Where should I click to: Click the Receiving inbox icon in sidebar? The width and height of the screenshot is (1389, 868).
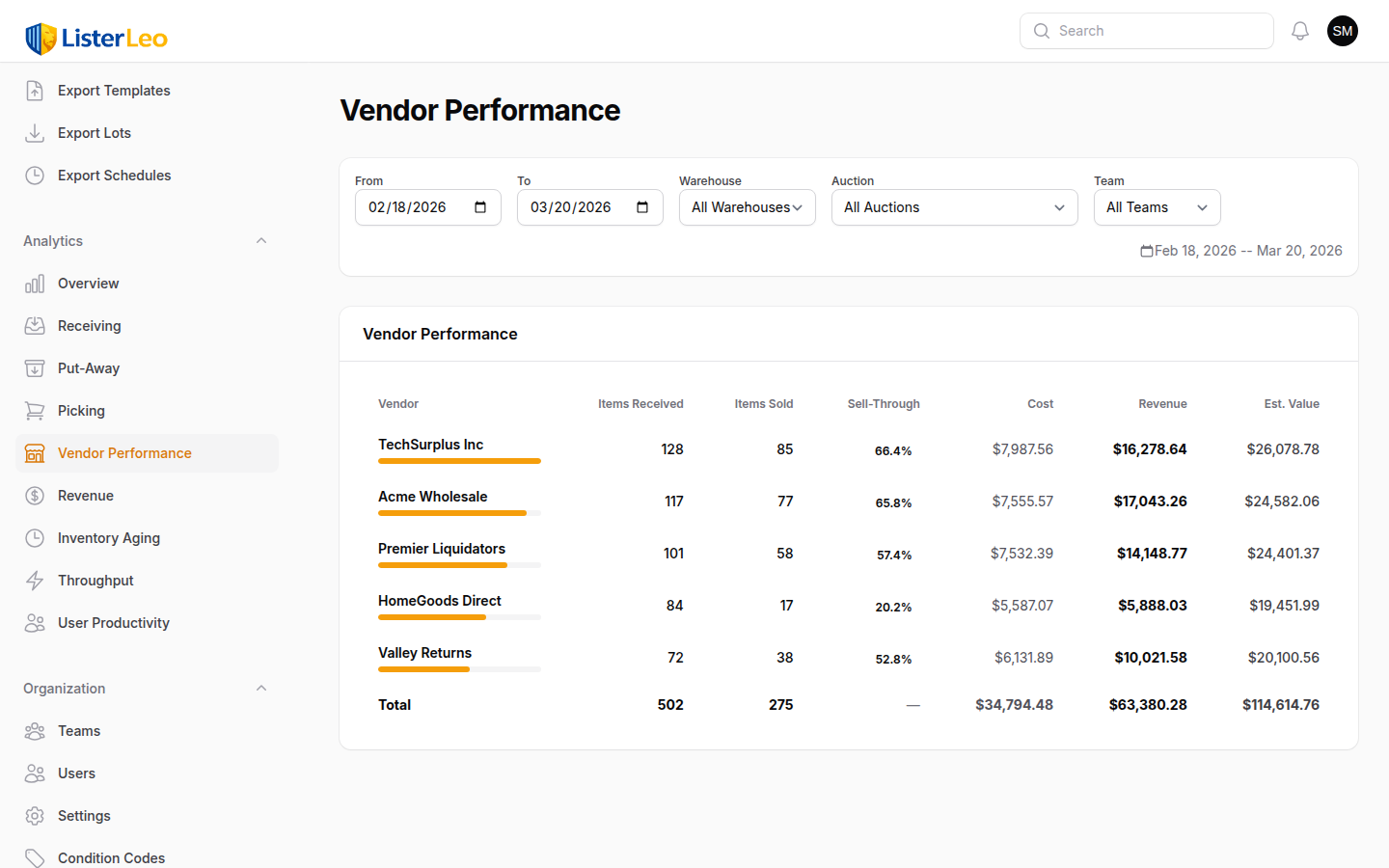tap(35, 326)
